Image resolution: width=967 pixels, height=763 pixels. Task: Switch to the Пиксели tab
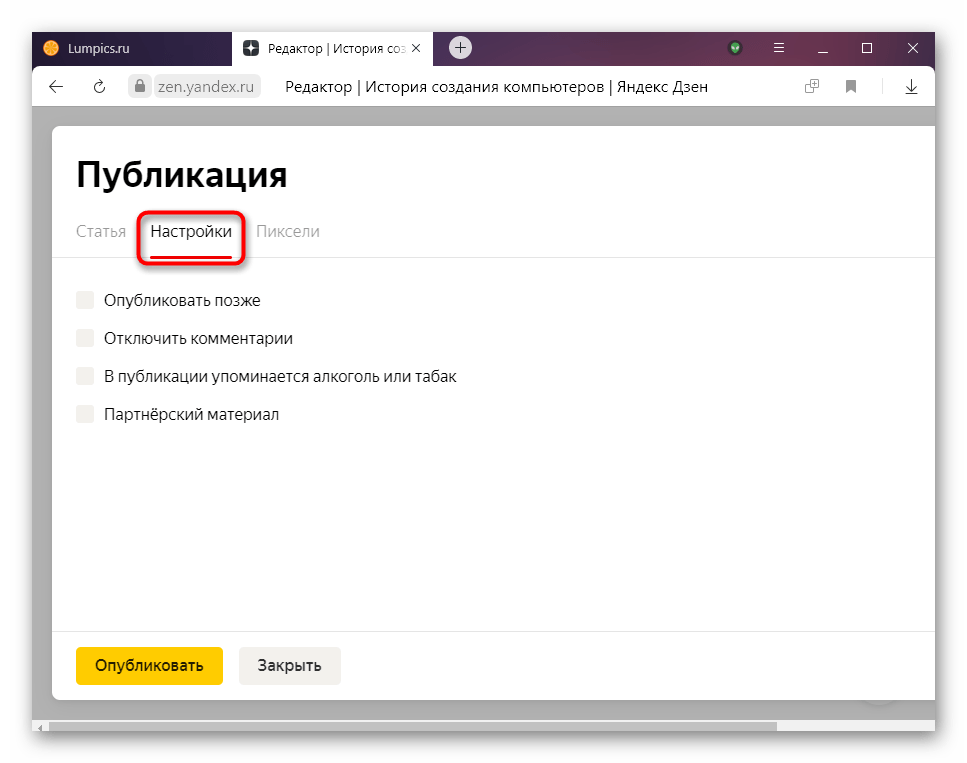coord(288,231)
